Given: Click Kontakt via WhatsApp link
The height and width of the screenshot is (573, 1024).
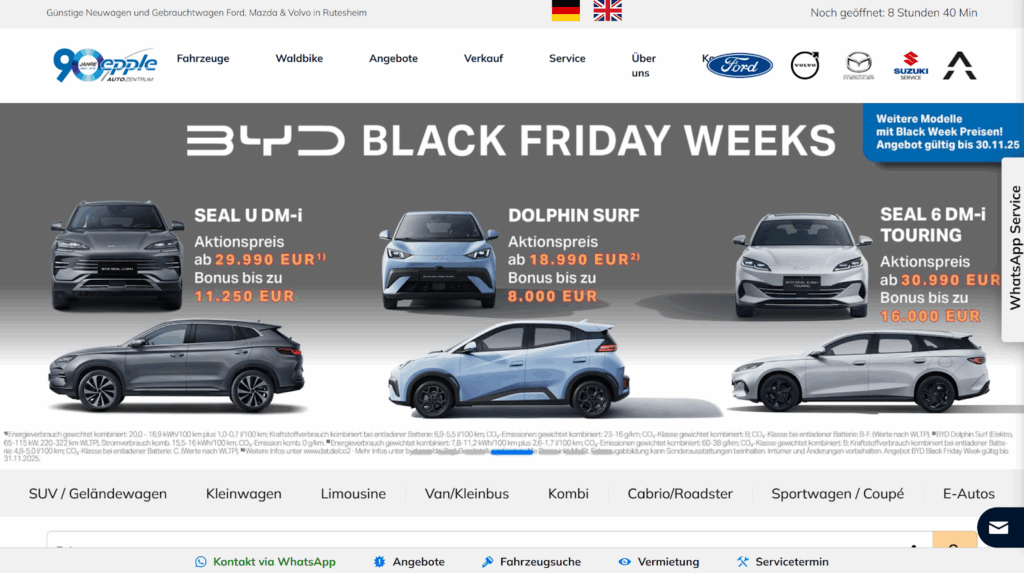Looking at the screenshot, I should tap(265, 562).
